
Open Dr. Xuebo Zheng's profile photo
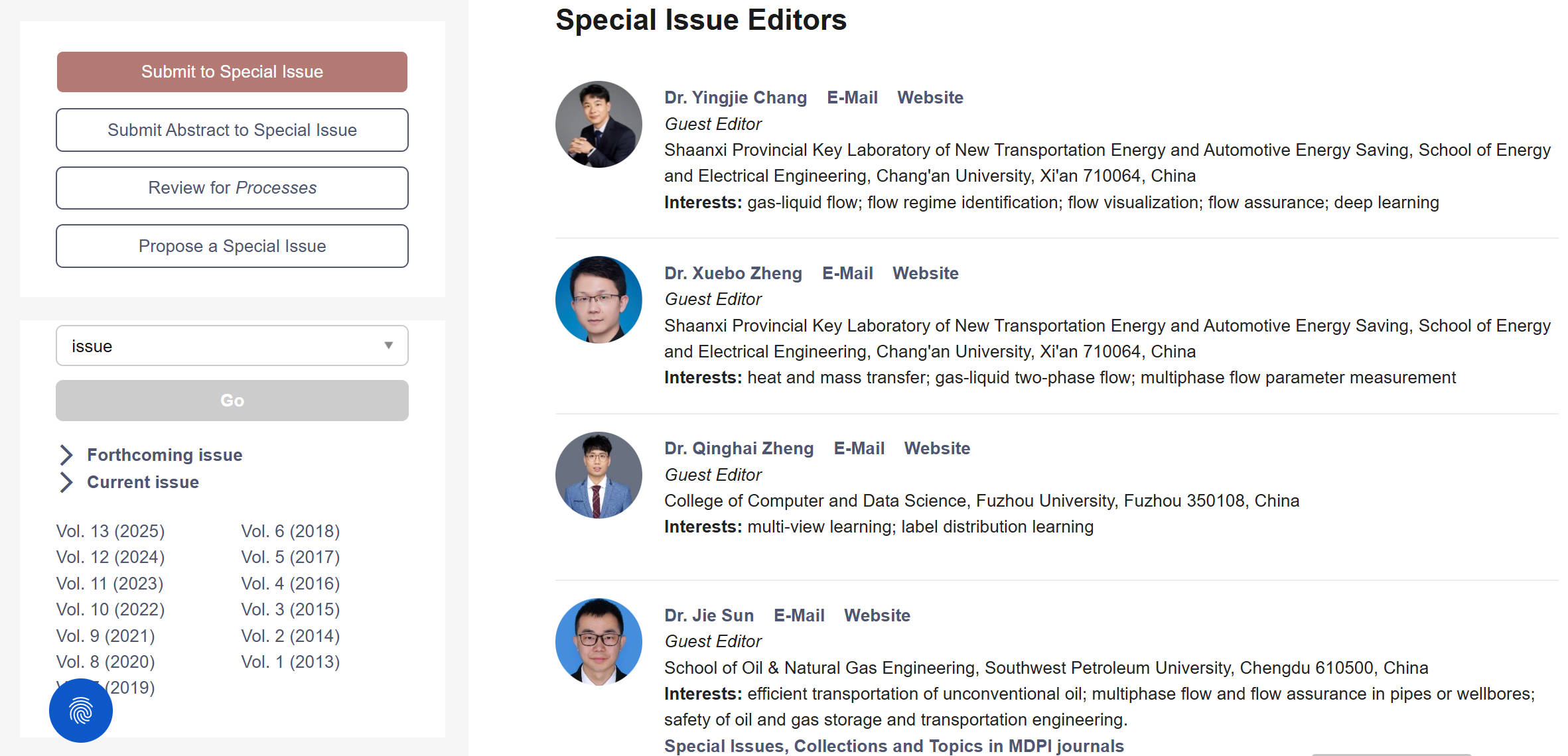[599, 300]
